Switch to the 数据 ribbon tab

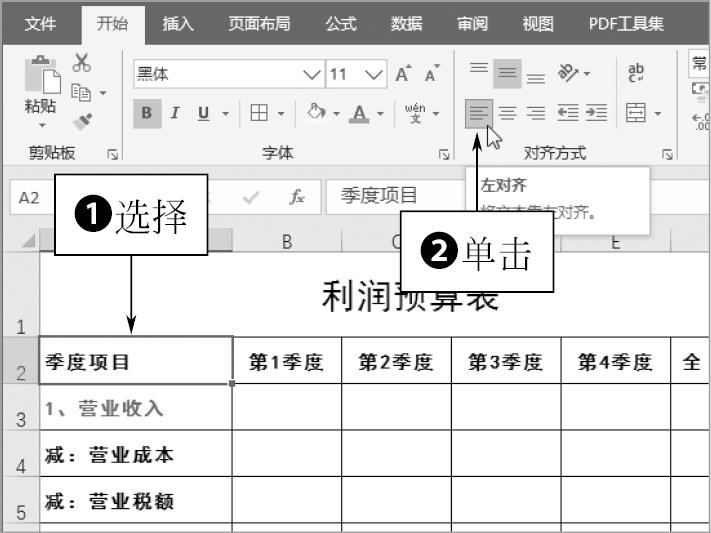[x=406, y=24]
